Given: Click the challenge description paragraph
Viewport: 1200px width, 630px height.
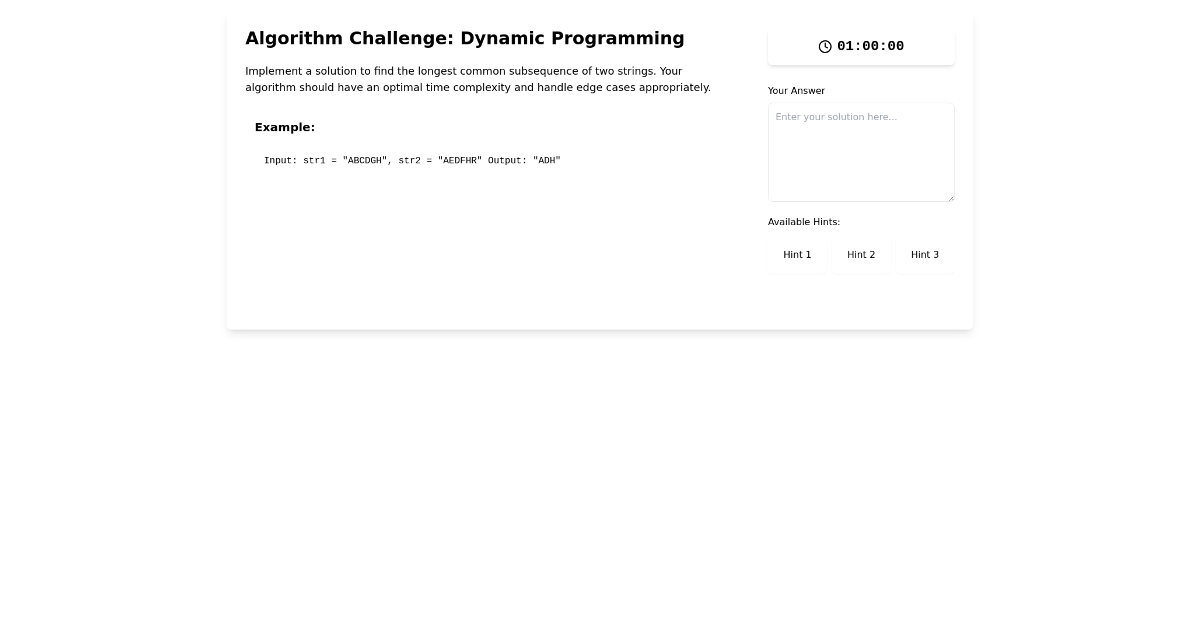Looking at the screenshot, I should coord(478,79).
